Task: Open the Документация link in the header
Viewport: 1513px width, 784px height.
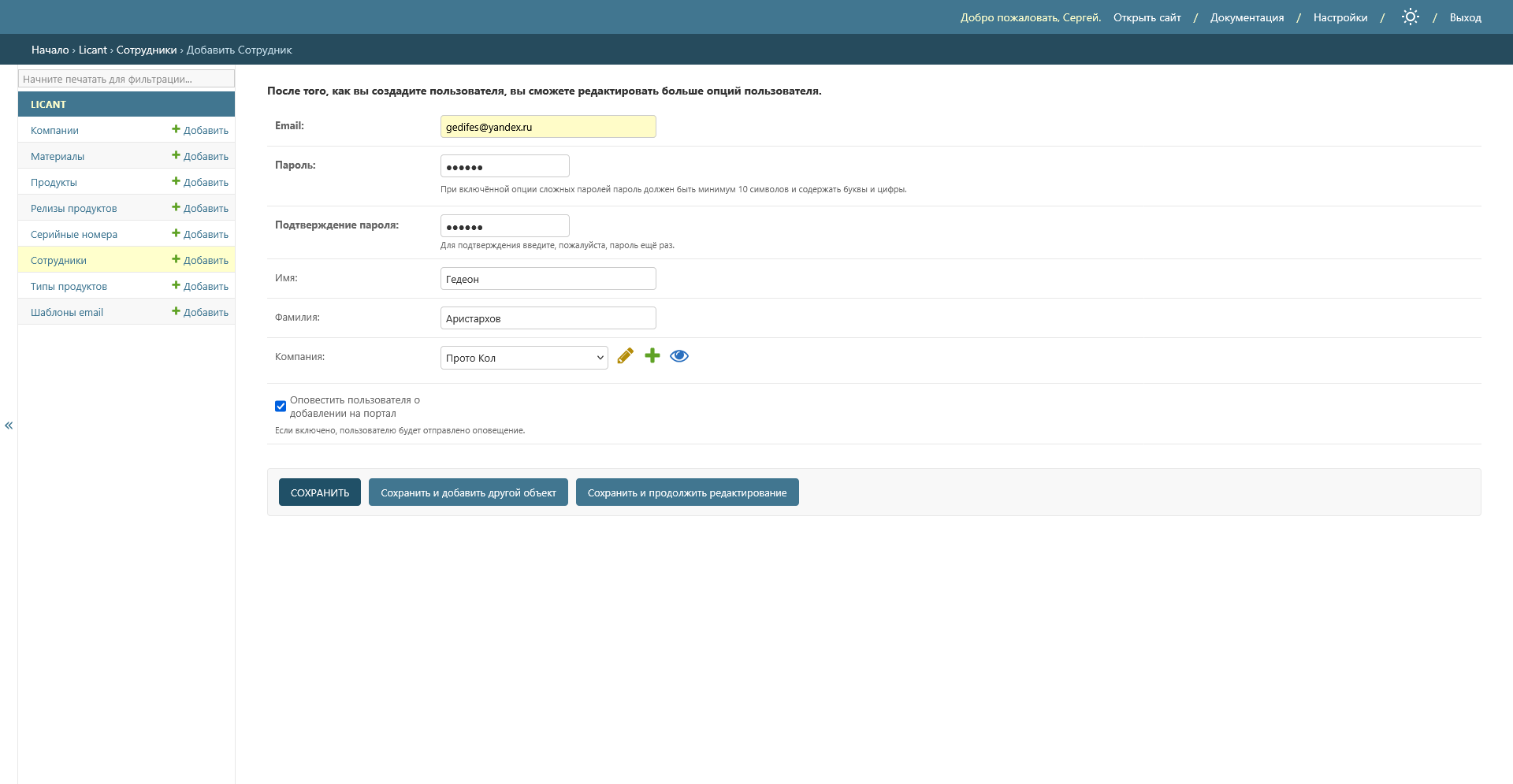Action: tap(1247, 17)
